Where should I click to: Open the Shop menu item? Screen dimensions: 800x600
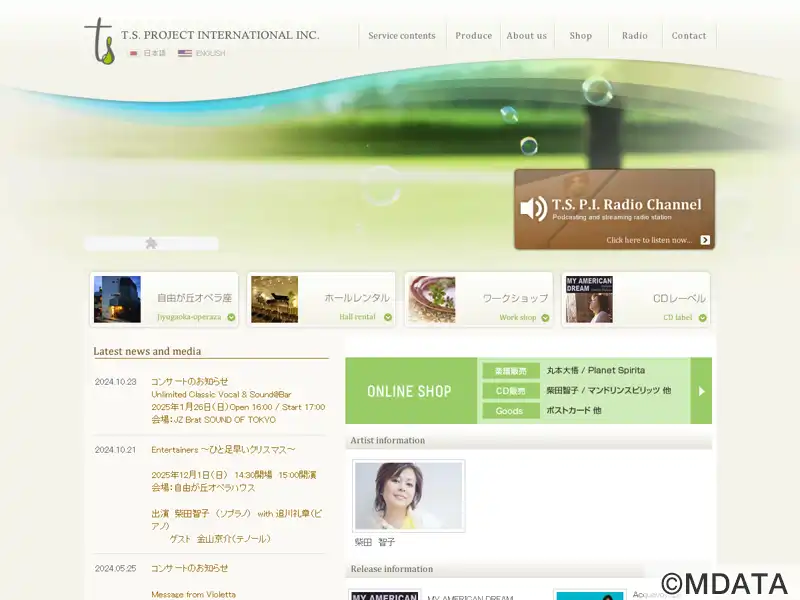581,36
